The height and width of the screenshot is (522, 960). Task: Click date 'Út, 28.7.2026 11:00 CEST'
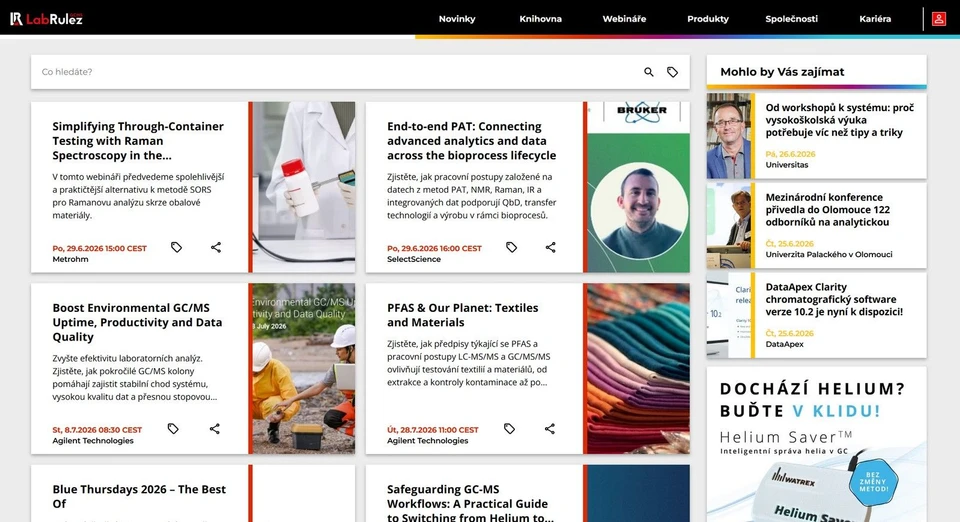pyautogui.click(x=433, y=430)
